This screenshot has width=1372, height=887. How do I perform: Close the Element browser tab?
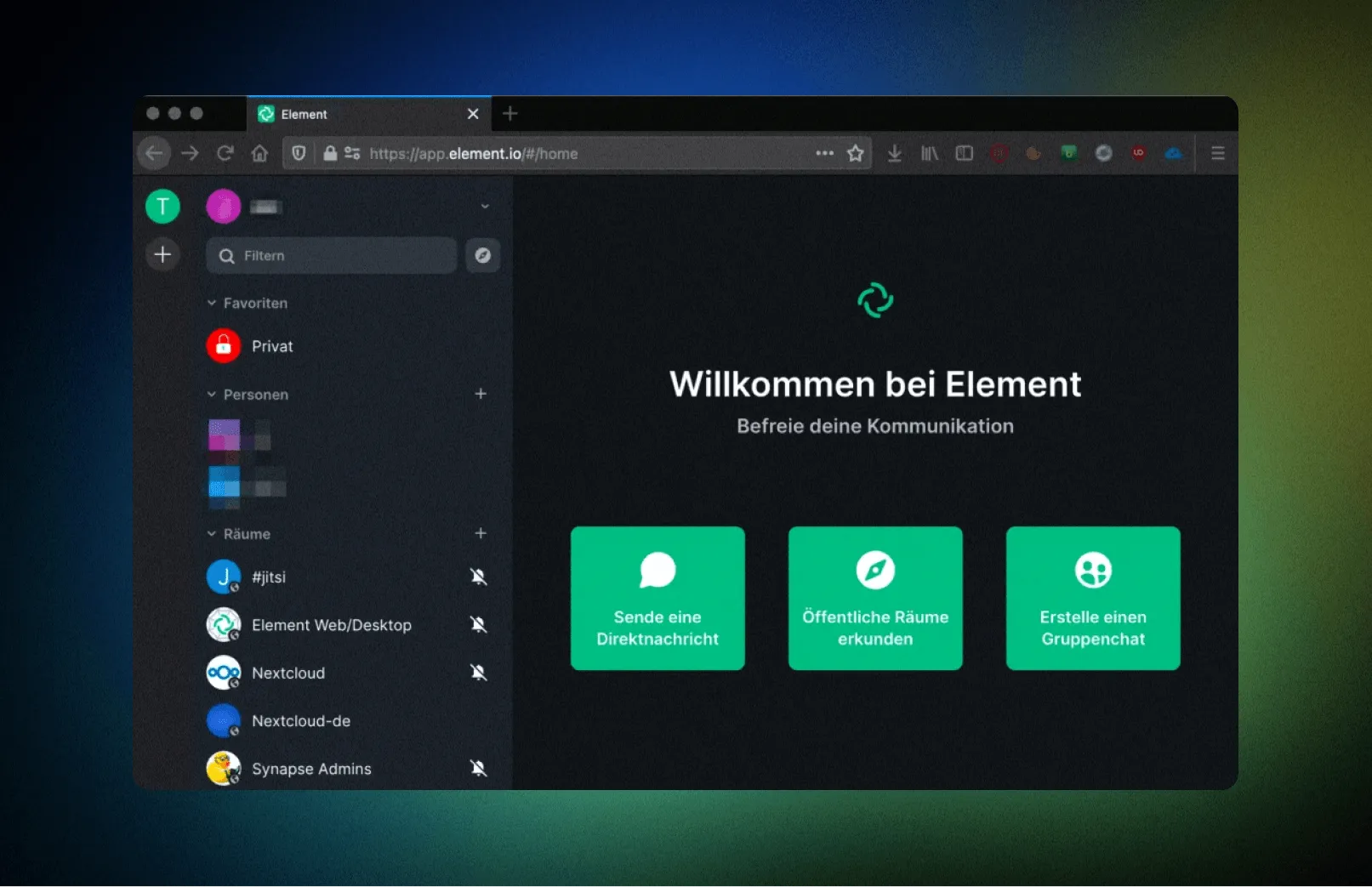point(473,114)
